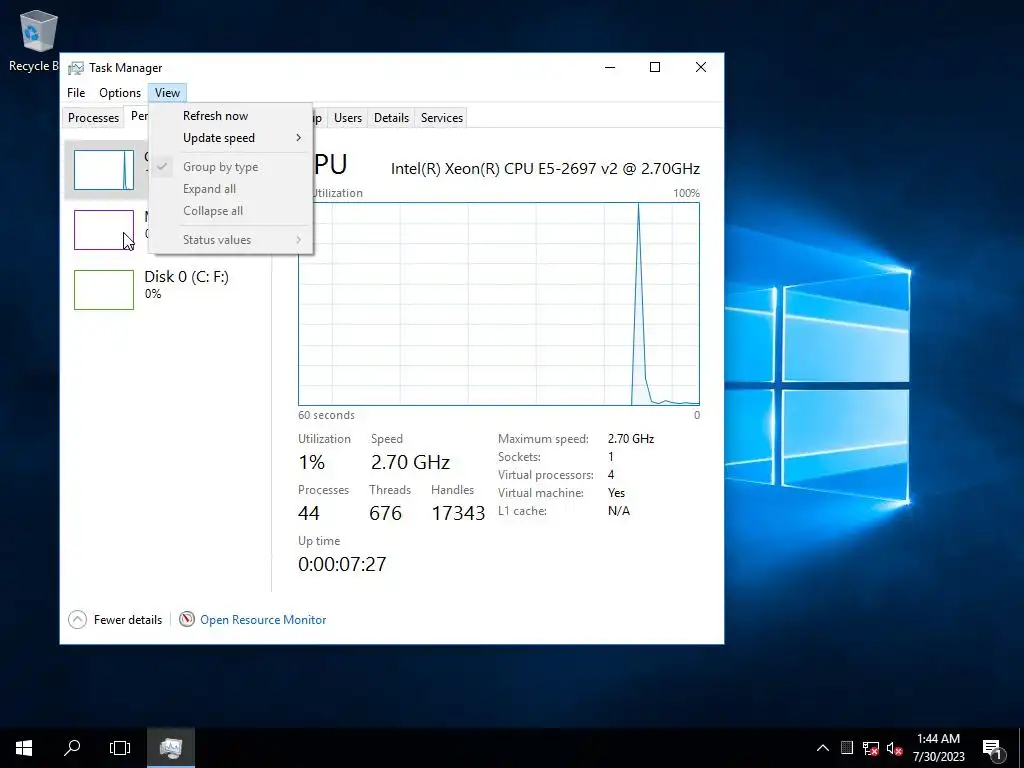
Task: Open Resource Monitor link
Action: click(263, 620)
